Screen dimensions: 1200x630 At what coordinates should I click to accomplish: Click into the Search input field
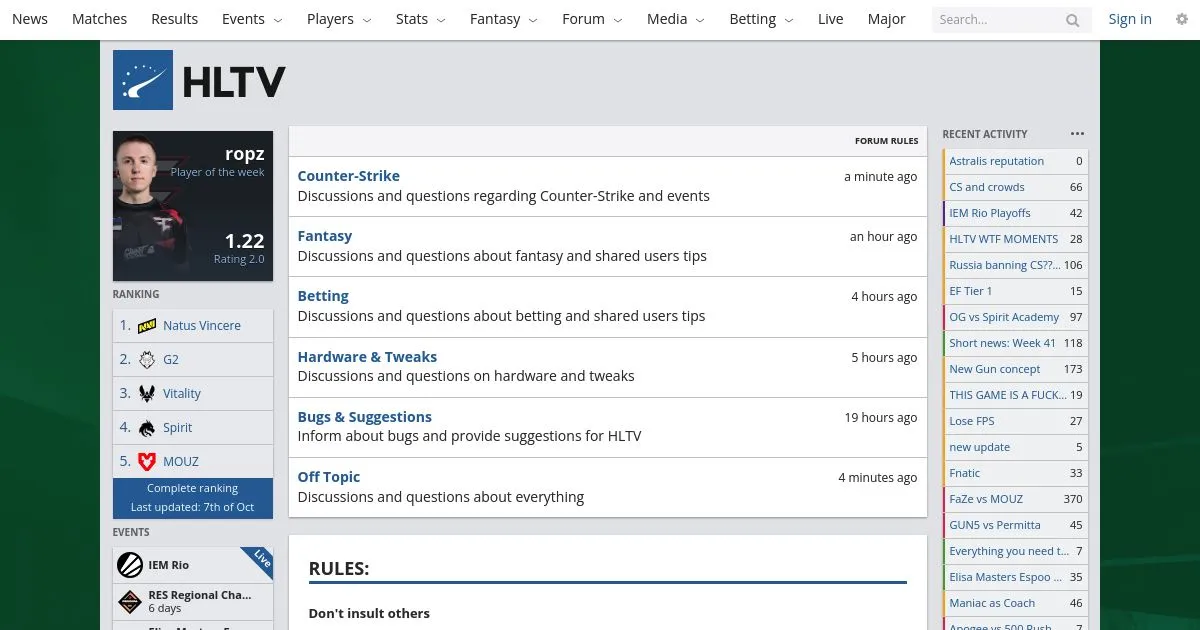1000,20
